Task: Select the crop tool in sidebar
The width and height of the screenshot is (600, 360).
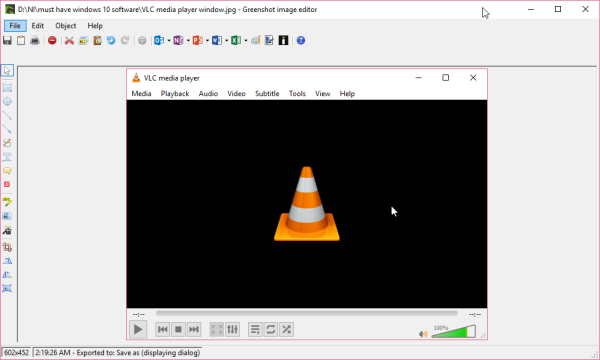Action: [7, 247]
